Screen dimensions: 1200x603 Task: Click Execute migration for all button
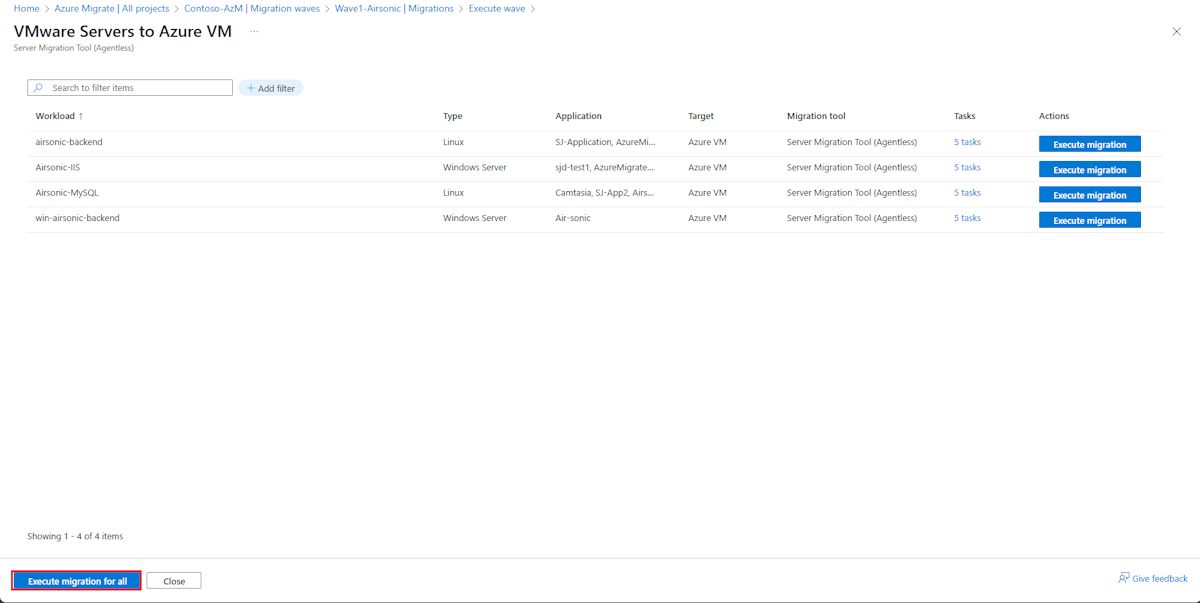77,581
